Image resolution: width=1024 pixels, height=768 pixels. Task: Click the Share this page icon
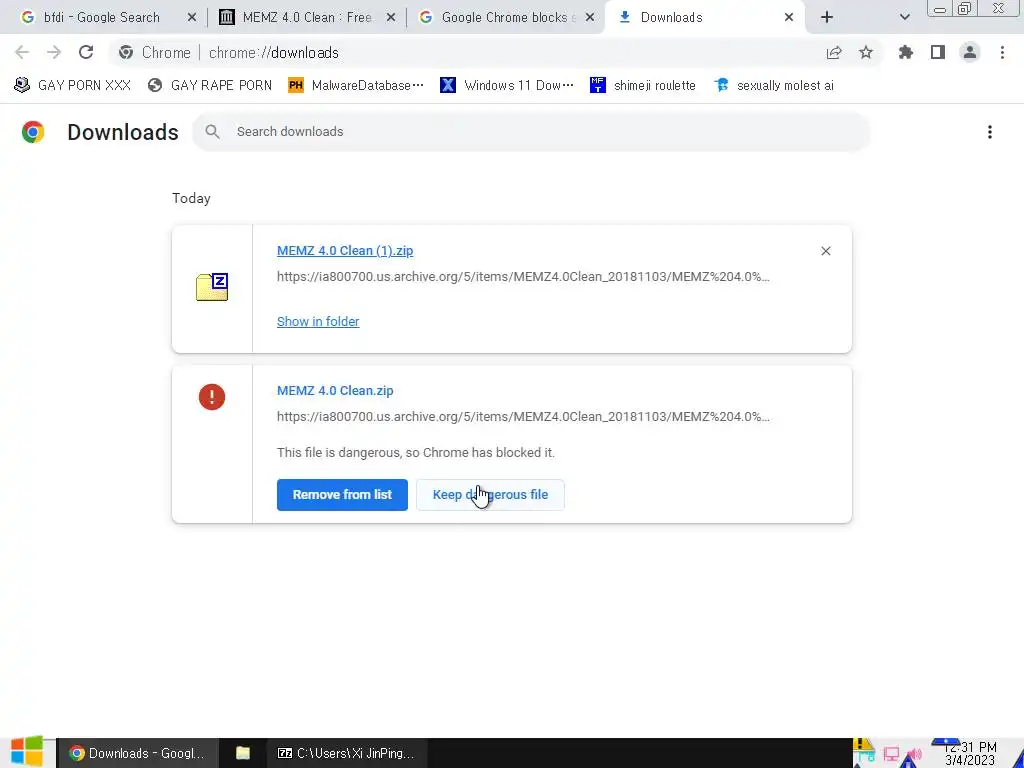coord(834,52)
